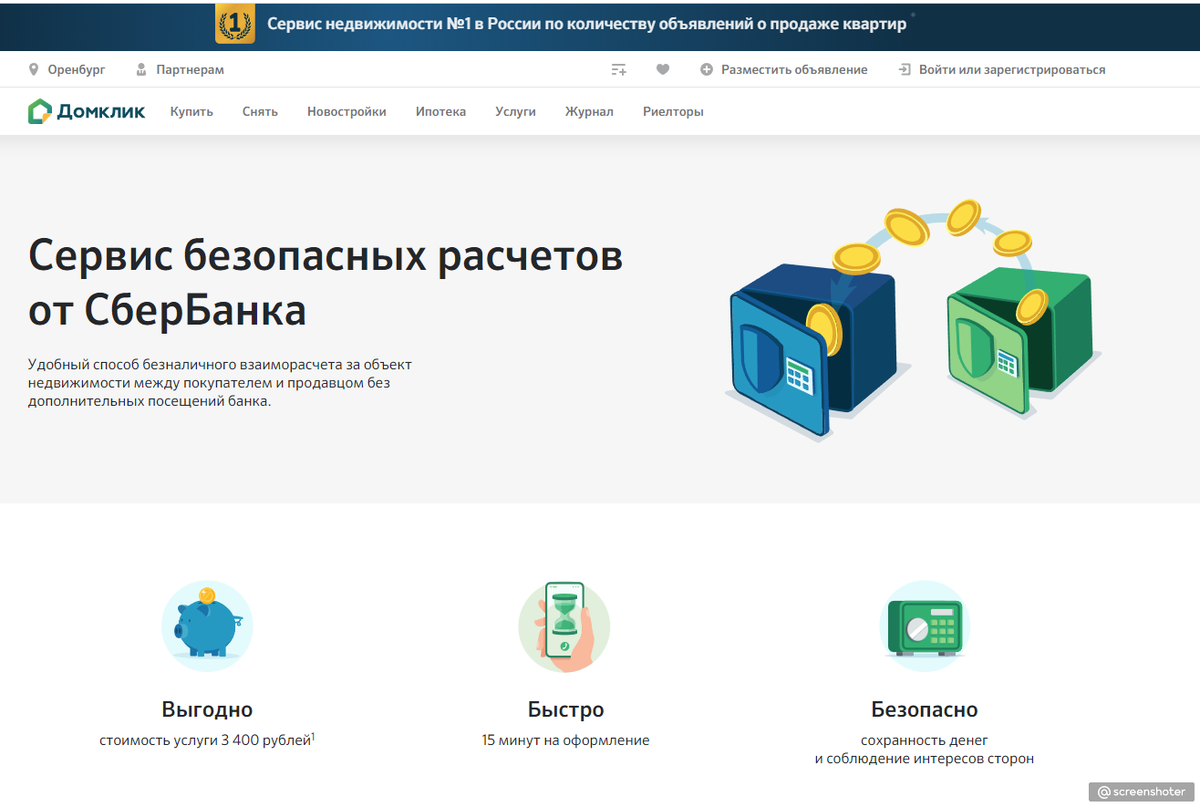
Task: Open the Риелторы section
Action: [x=673, y=112]
